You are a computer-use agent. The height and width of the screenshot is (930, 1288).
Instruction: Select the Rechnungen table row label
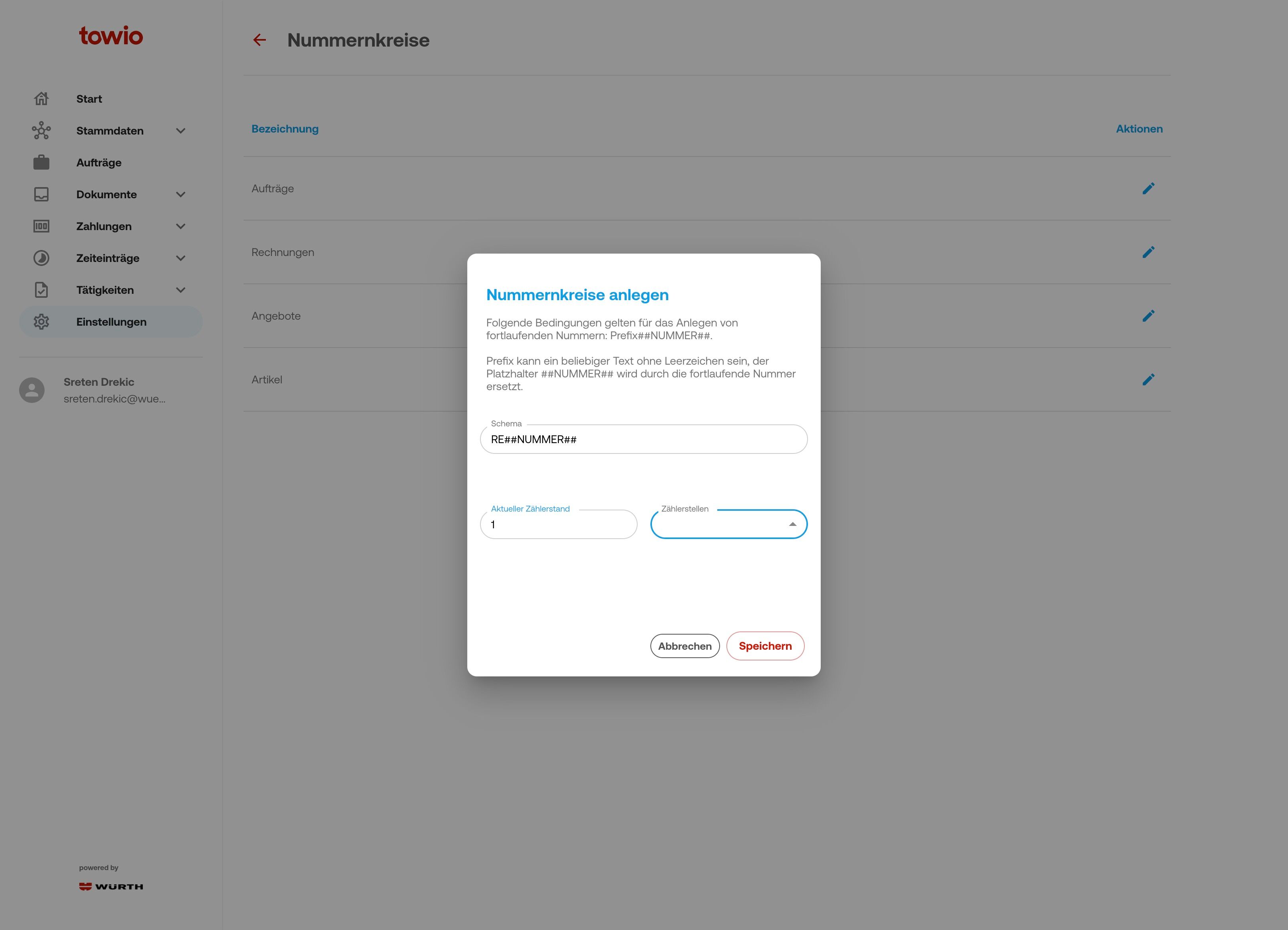point(283,252)
